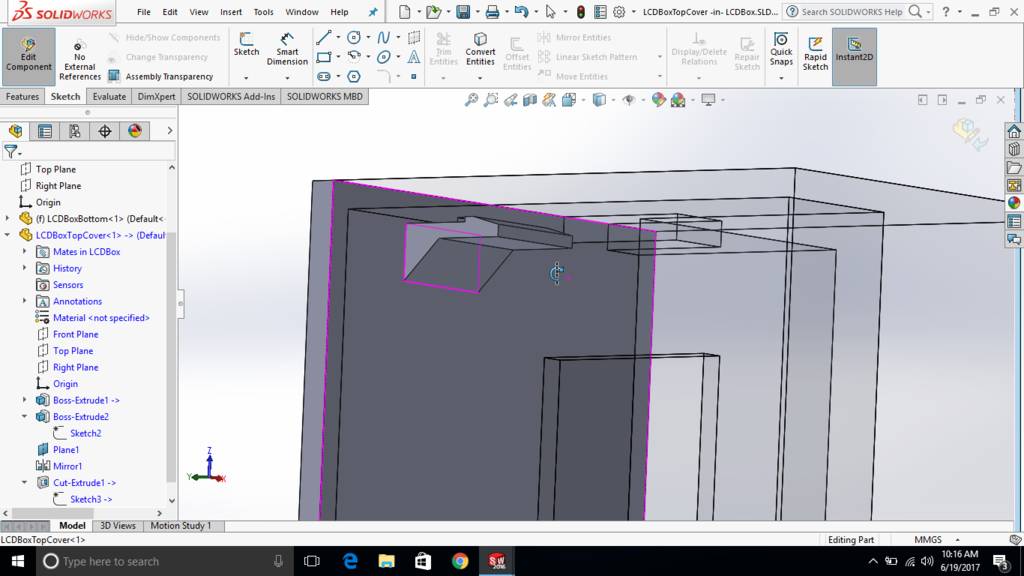
Task: Click the Print icon in toolbar
Action: (x=492, y=12)
